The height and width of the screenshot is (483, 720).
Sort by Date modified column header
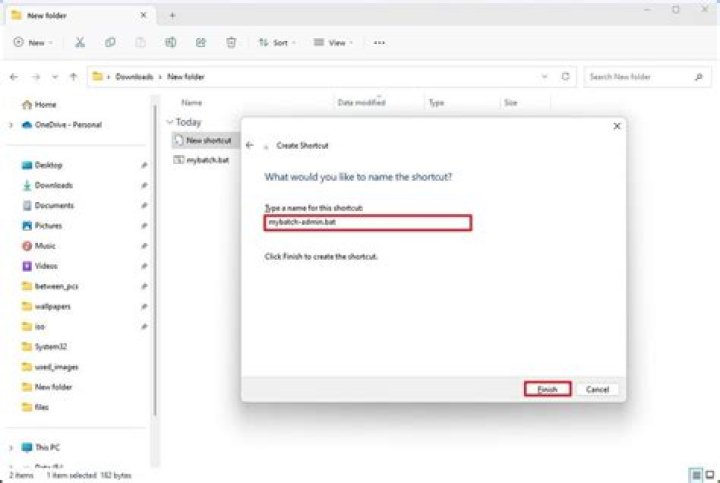[x=361, y=103]
